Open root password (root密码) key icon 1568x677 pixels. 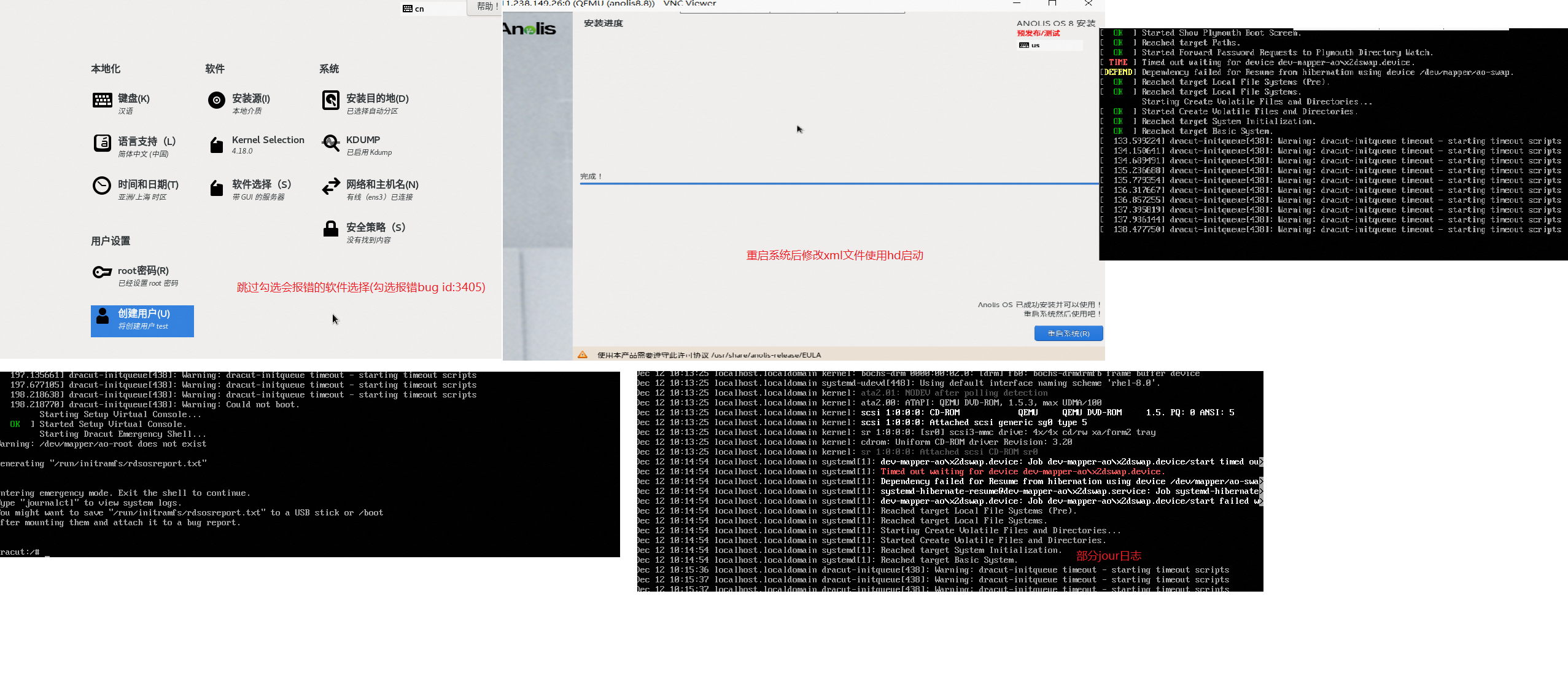click(x=102, y=272)
